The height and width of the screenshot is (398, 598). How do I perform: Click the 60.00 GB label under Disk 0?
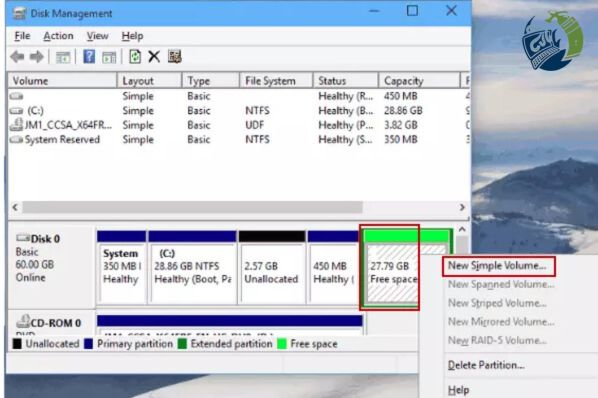(35, 264)
